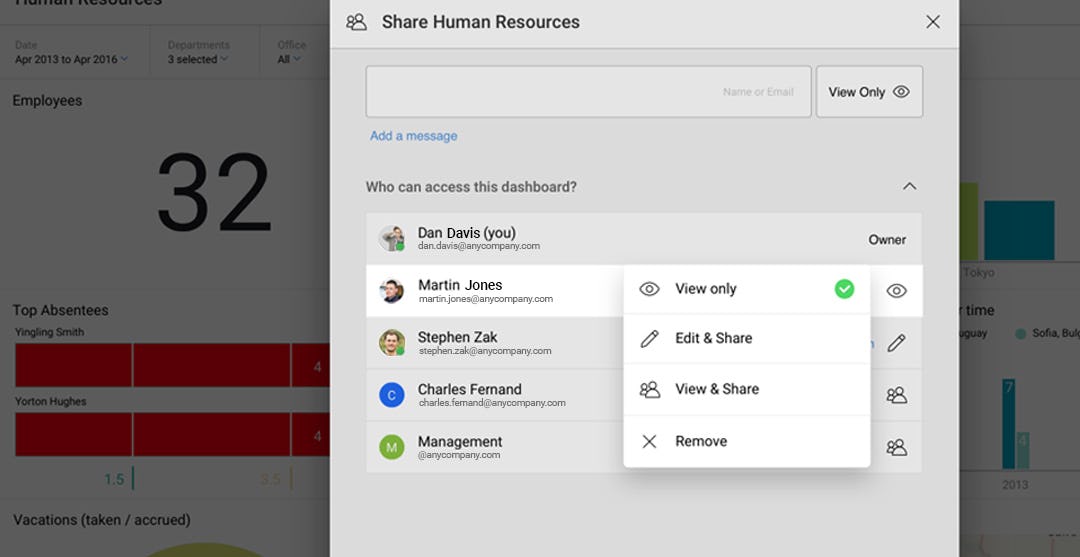Click the eye icon in Martin Jones row

(896, 291)
